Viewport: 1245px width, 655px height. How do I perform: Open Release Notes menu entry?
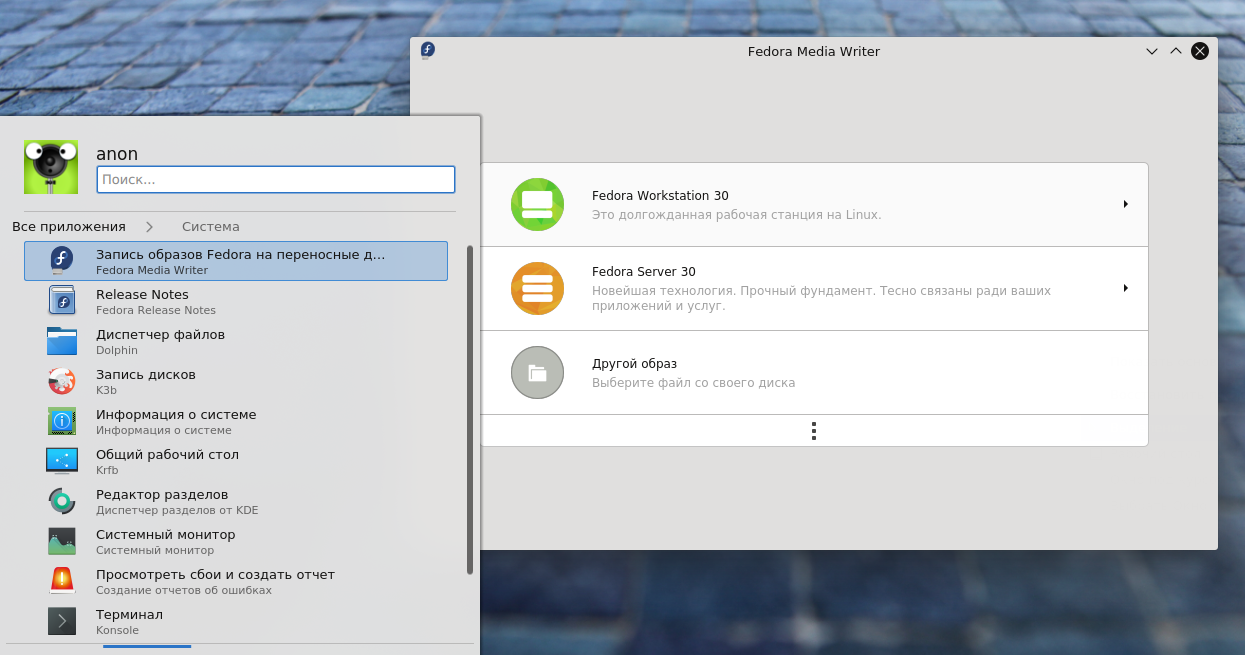(x=236, y=301)
